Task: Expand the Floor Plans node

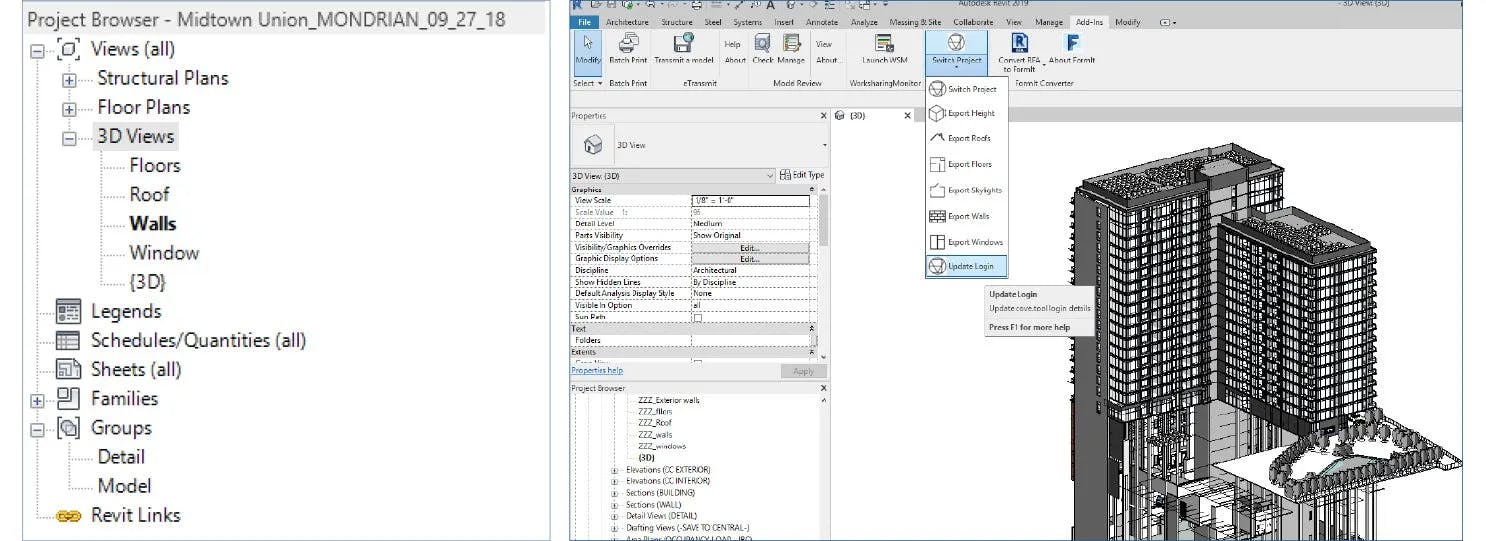Action: click(69, 109)
